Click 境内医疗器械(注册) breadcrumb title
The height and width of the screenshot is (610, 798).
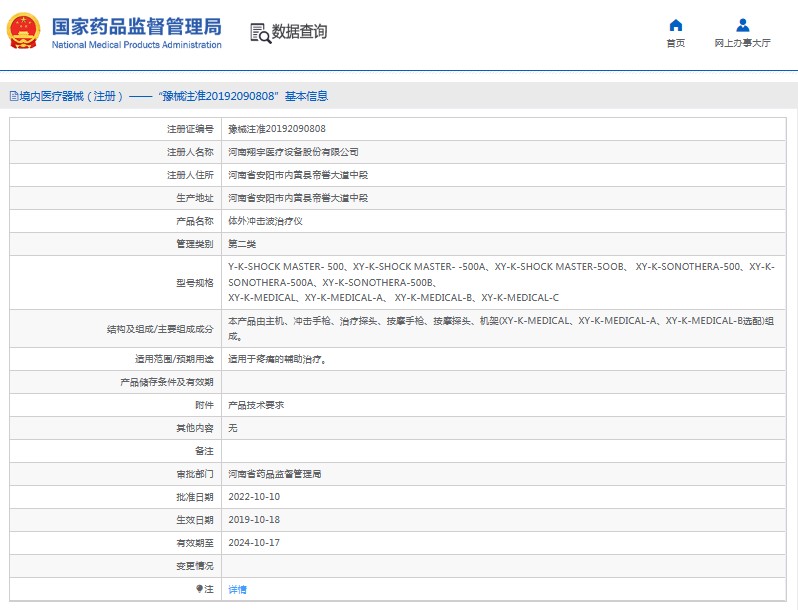[x=71, y=96]
